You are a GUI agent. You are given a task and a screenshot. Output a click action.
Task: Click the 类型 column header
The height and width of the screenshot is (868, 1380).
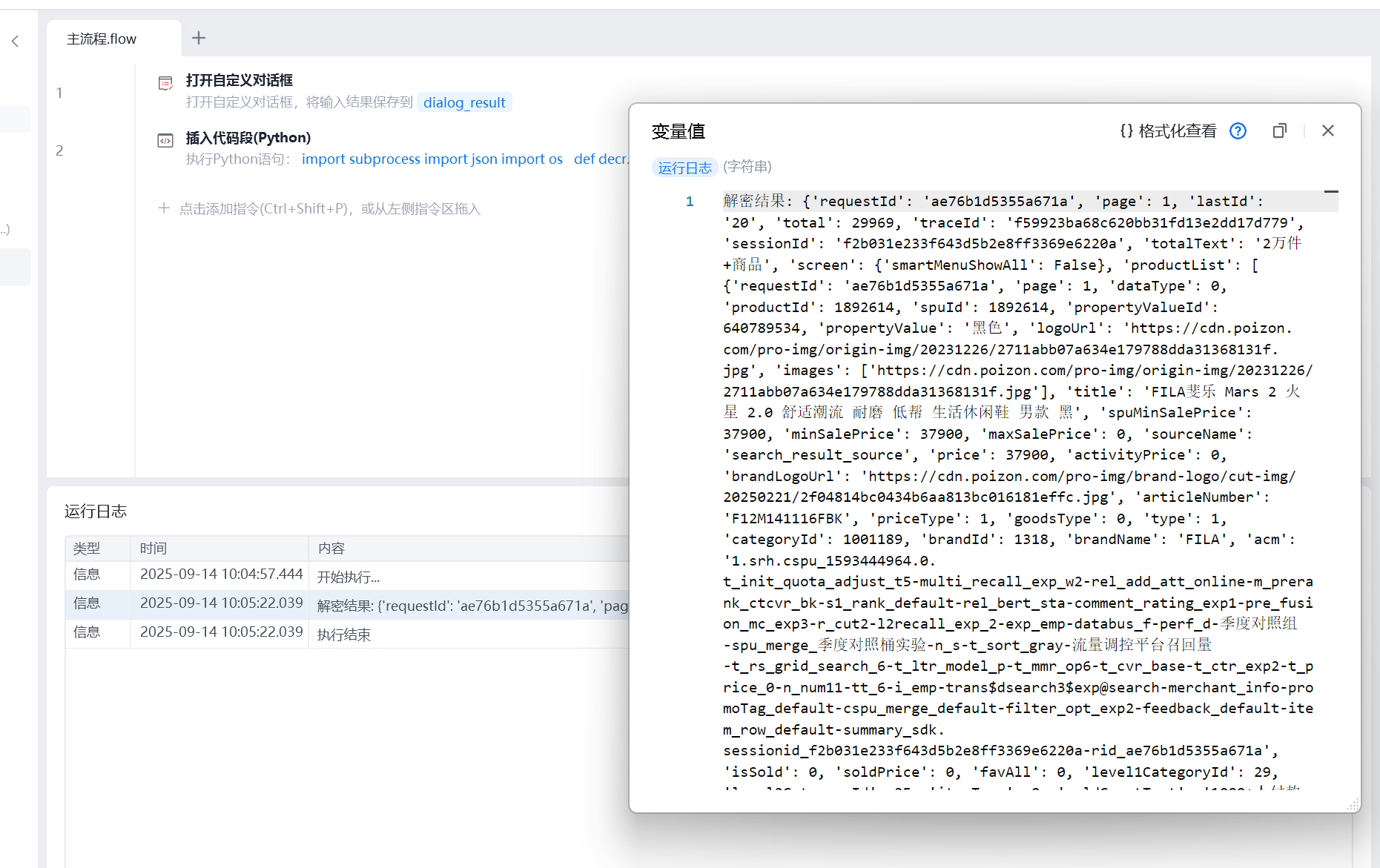pos(87,549)
